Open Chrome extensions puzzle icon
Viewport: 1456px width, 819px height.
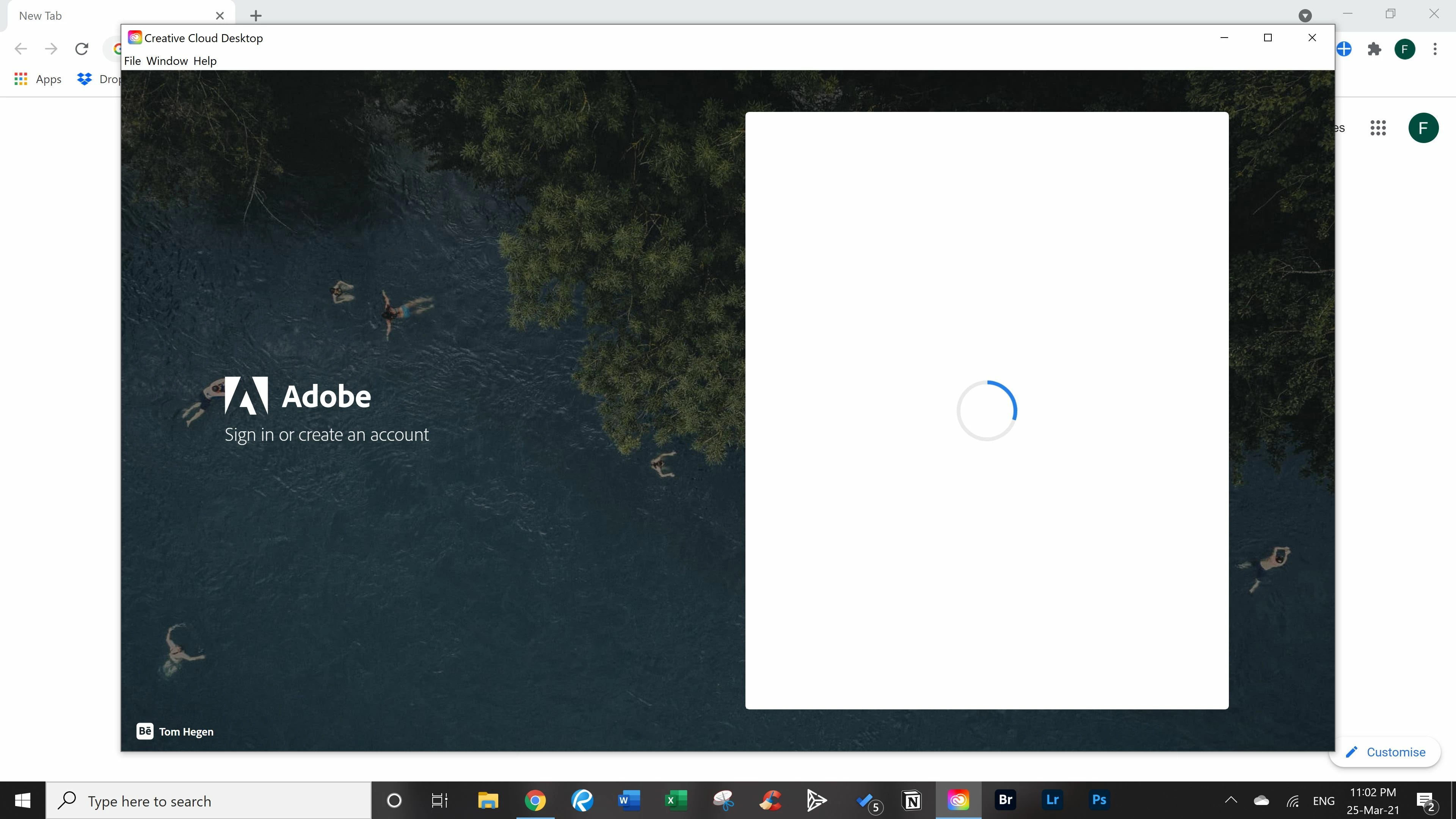click(1374, 49)
